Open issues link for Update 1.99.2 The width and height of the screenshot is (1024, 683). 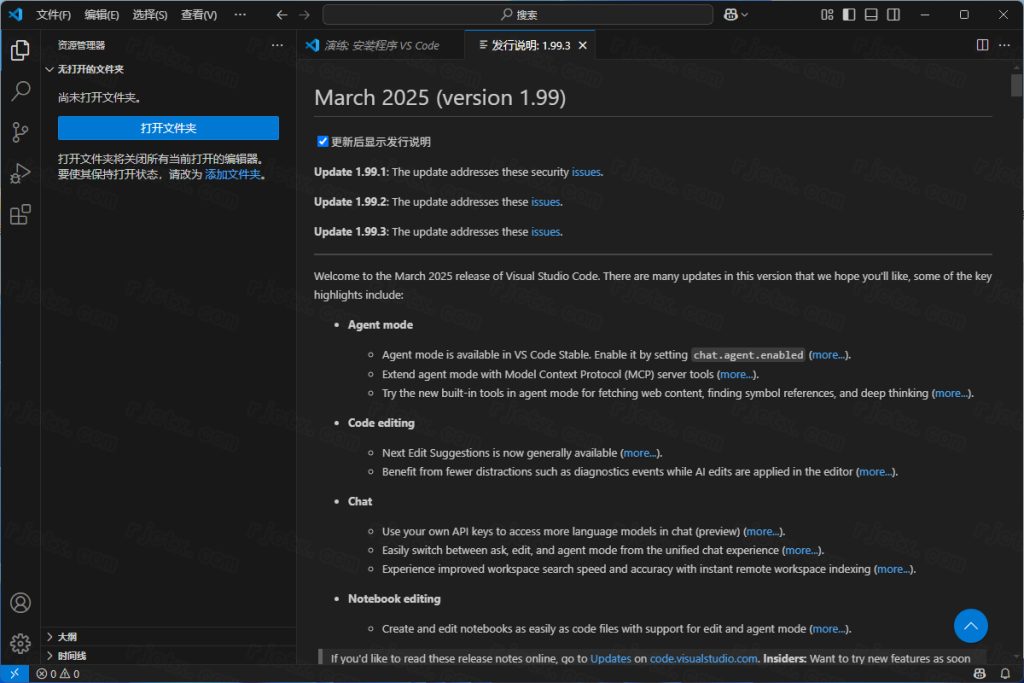point(545,202)
